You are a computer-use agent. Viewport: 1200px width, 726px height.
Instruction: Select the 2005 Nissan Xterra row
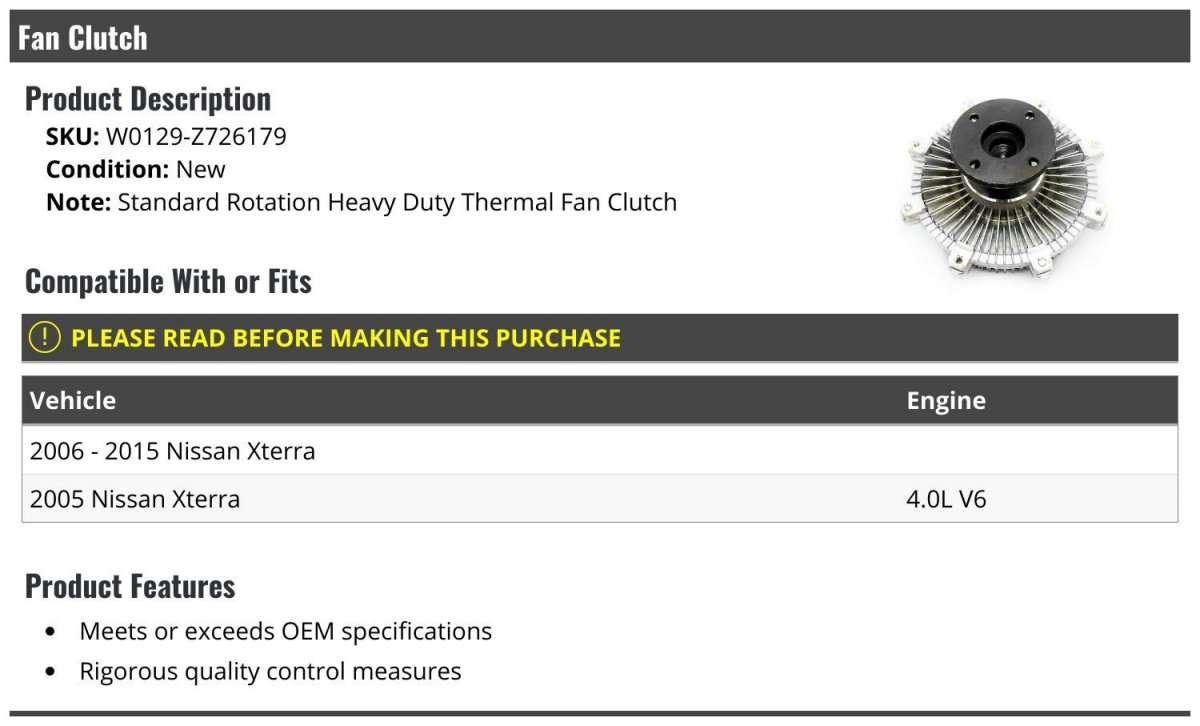(x=600, y=498)
